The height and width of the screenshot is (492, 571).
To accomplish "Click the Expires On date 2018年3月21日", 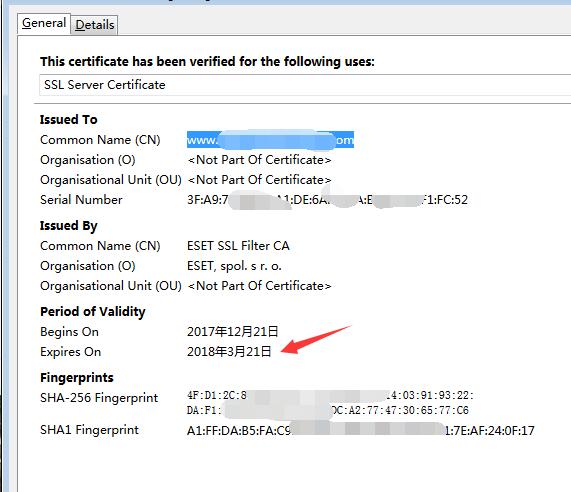I will pos(229,352).
